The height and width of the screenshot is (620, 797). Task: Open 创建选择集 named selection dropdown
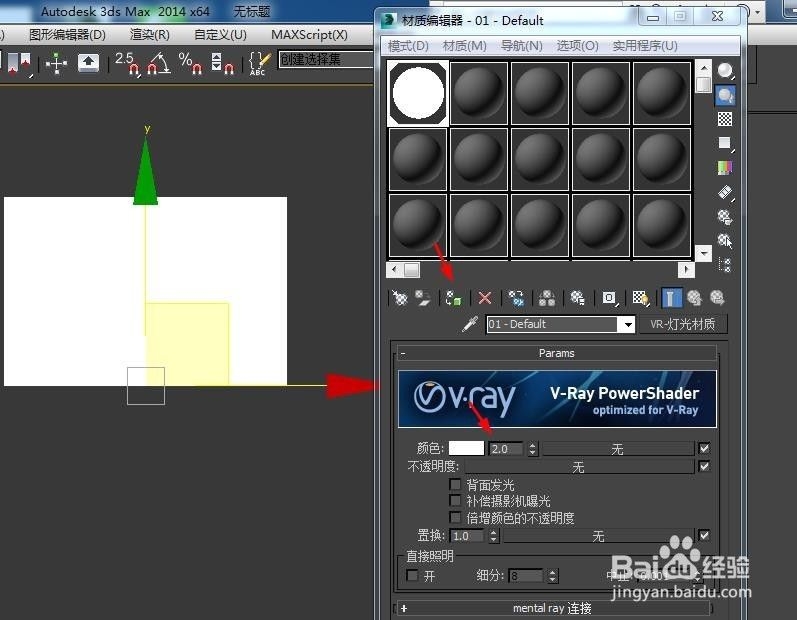325,59
